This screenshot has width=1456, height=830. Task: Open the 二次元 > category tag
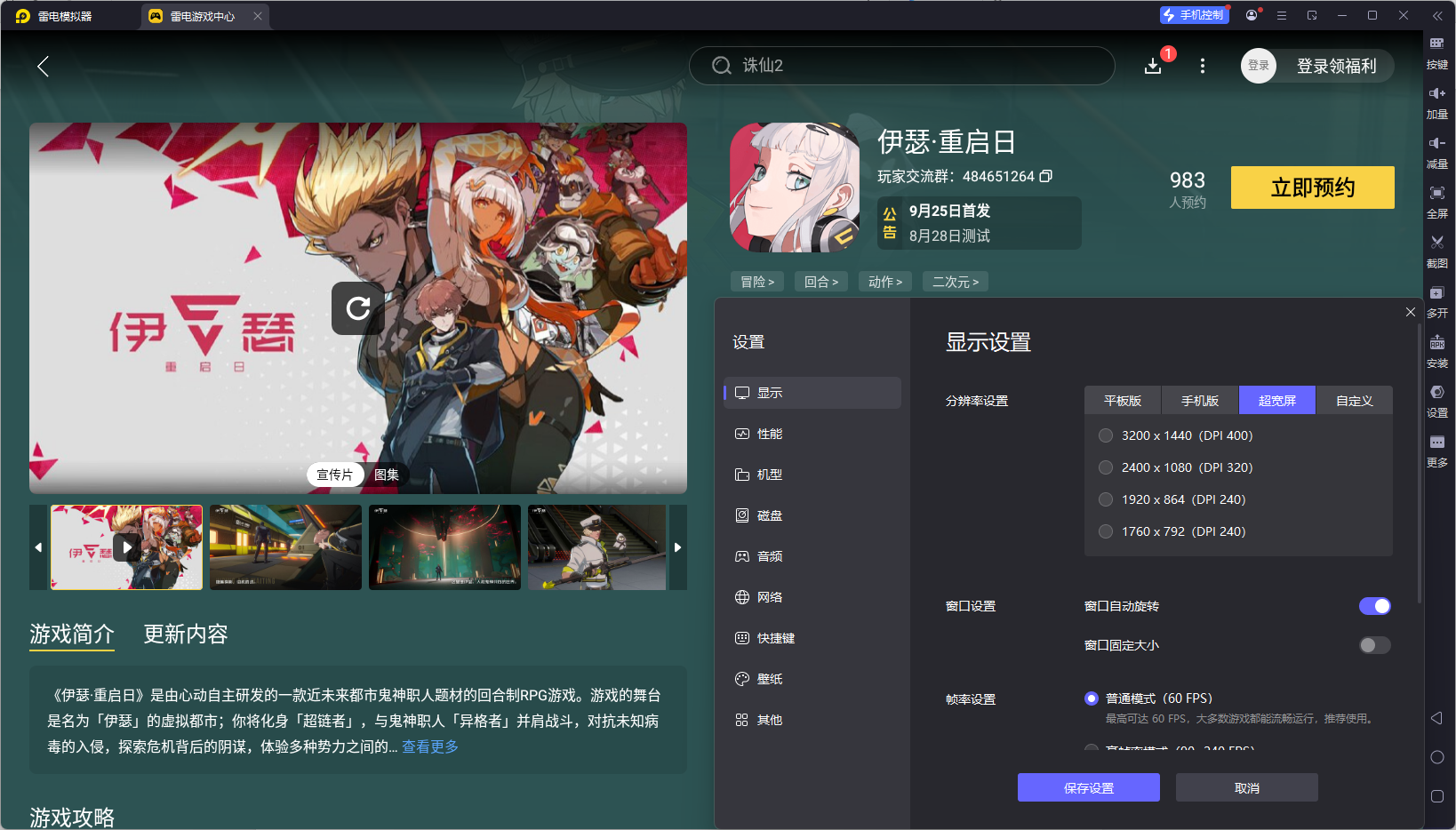(956, 282)
